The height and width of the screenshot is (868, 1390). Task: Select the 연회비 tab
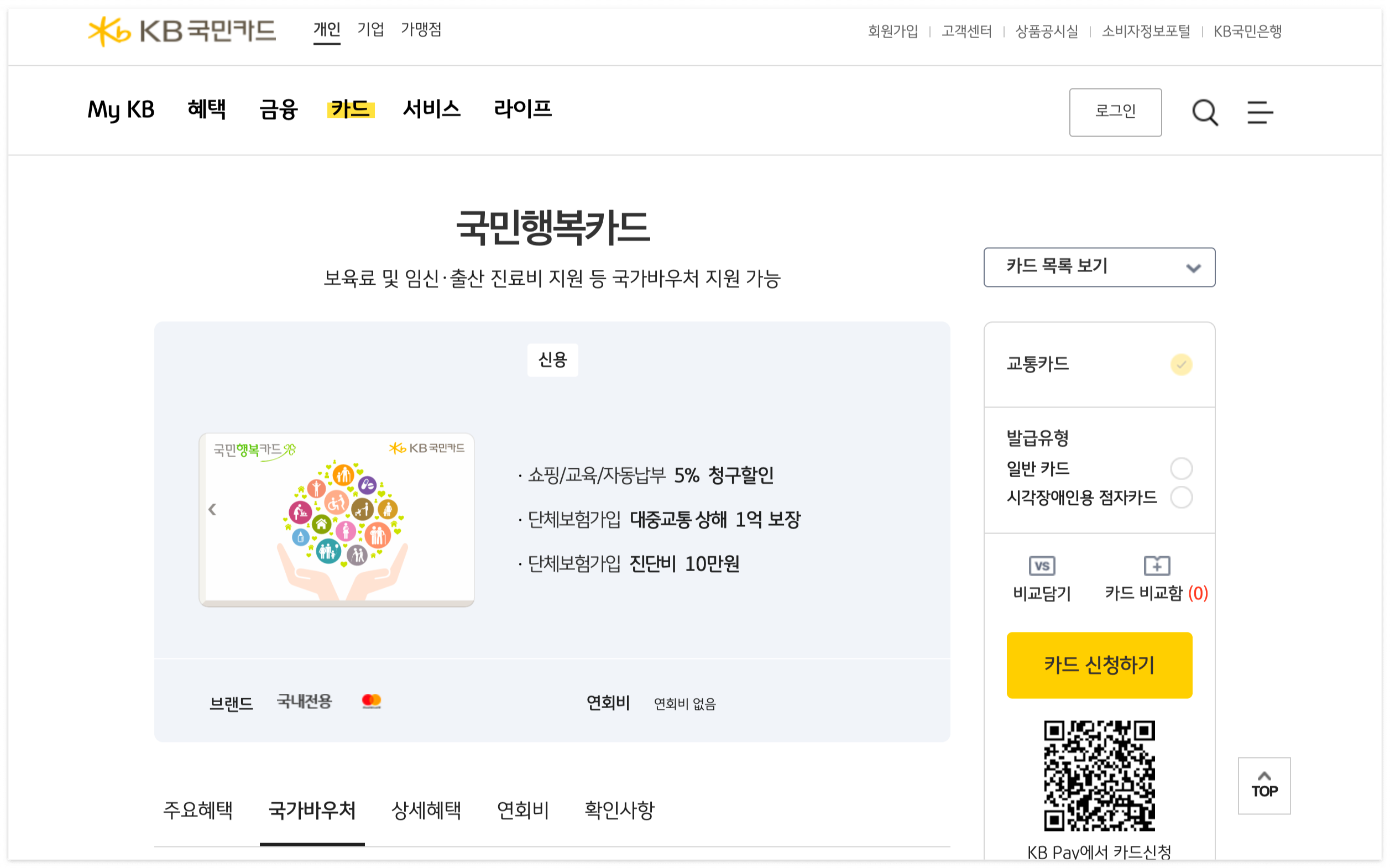(522, 810)
